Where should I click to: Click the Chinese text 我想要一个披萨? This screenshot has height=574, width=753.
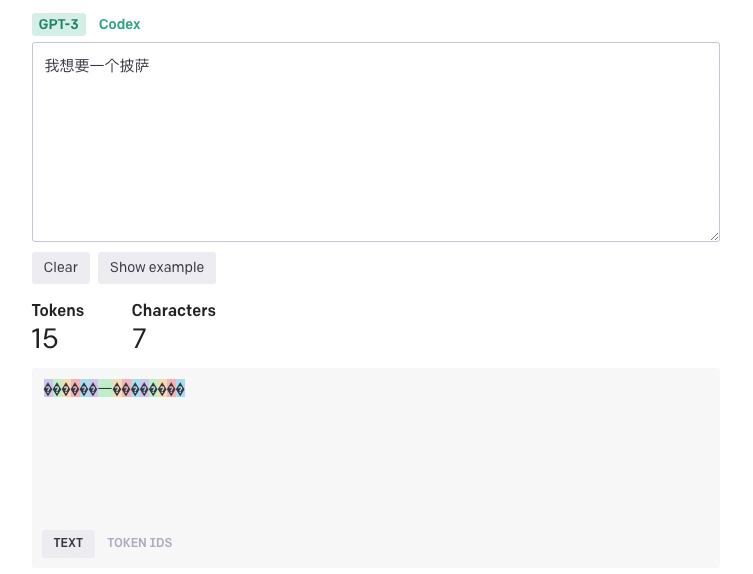[97, 65]
